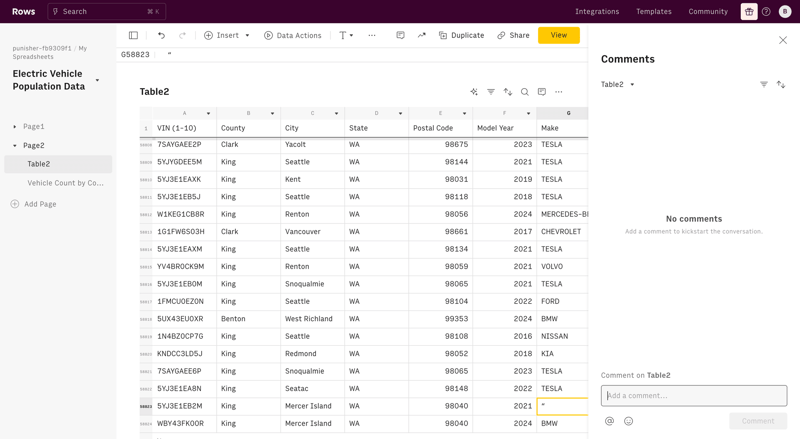Open Community in top navigation
This screenshot has width=800, height=439.
pos(708,11)
